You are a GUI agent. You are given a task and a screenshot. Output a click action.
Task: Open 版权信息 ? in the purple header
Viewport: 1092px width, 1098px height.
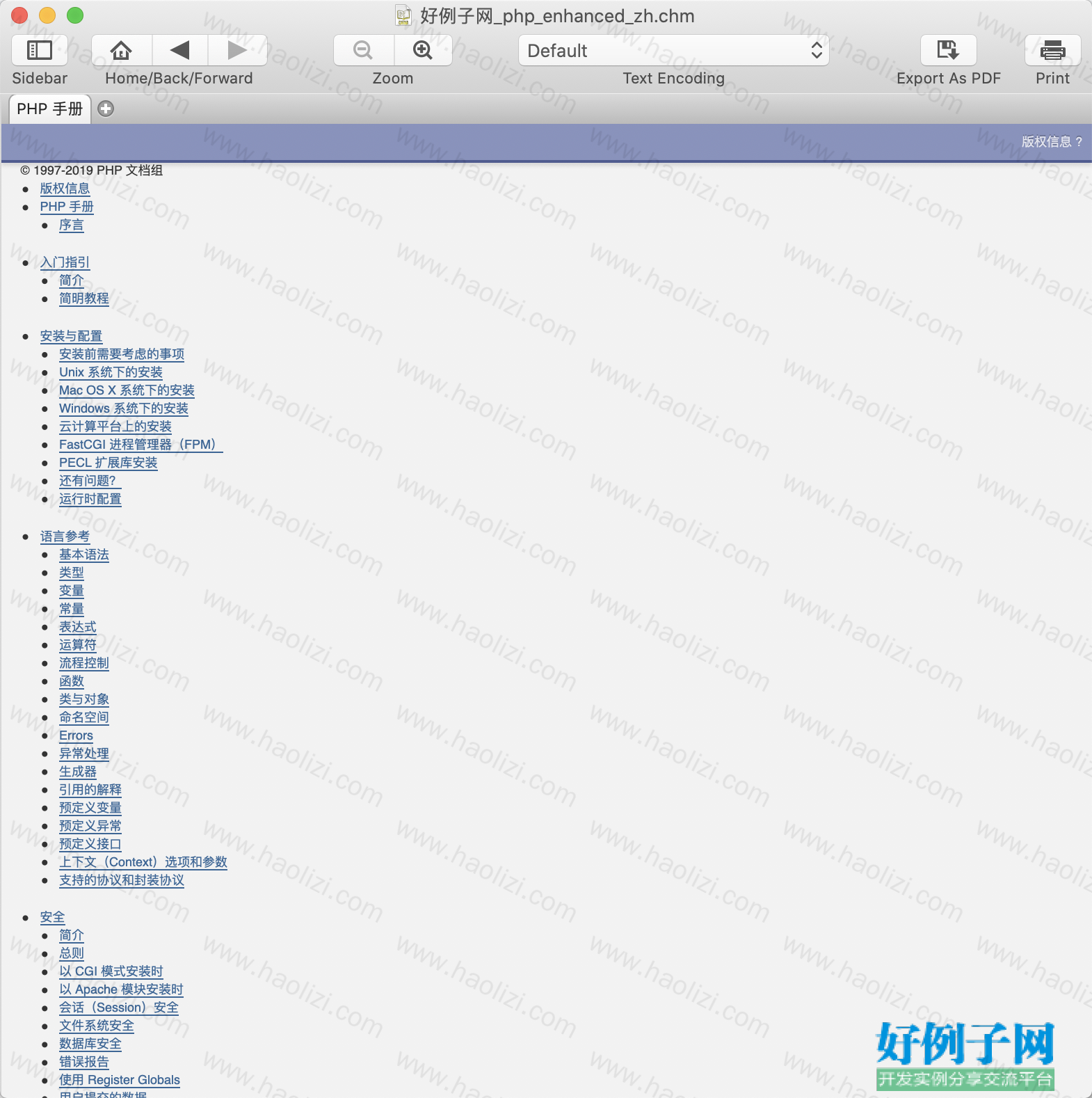(x=1052, y=141)
